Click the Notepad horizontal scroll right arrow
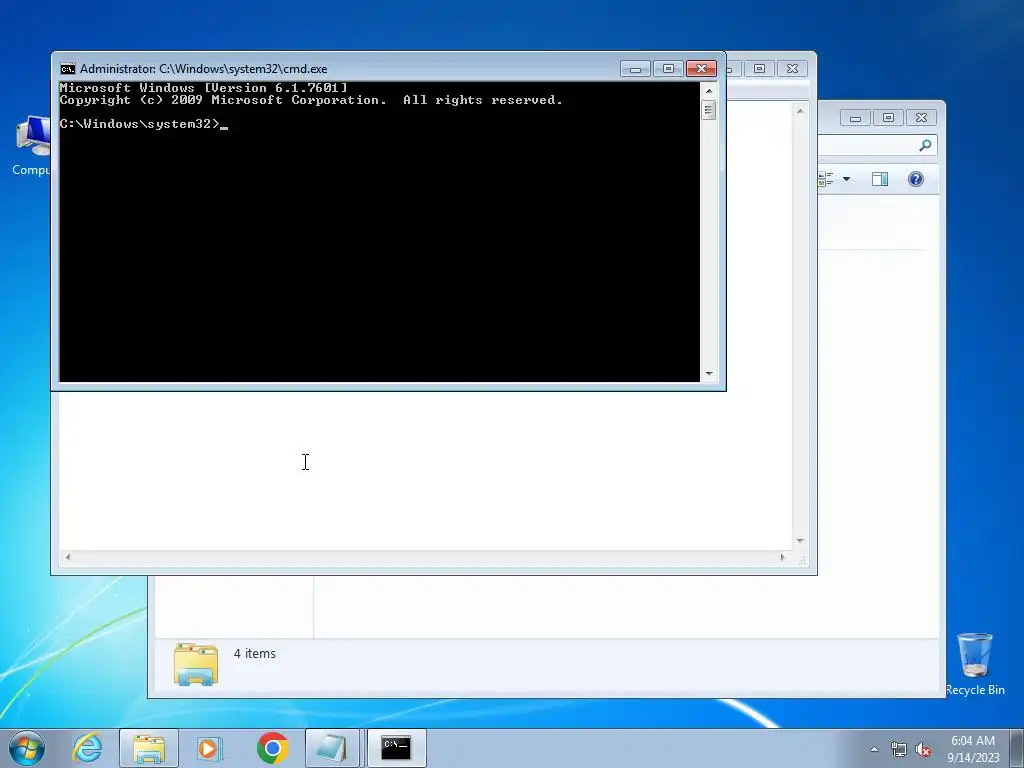This screenshot has height=768, width=1024. point(783,557)
